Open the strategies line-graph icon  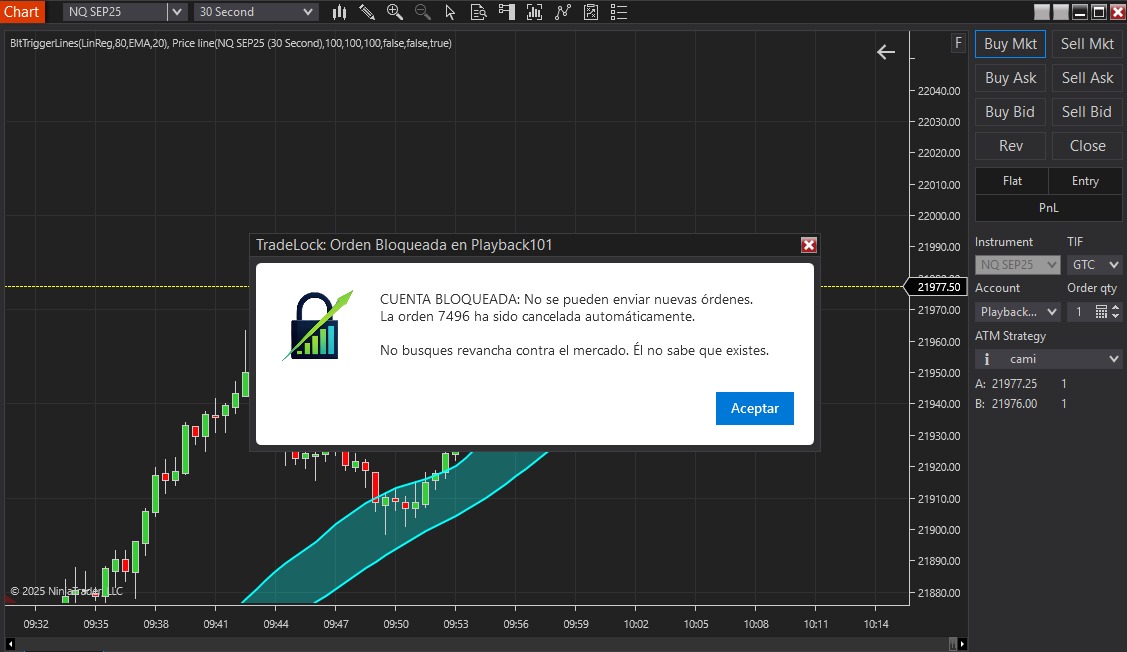click(x=563, y=12)
